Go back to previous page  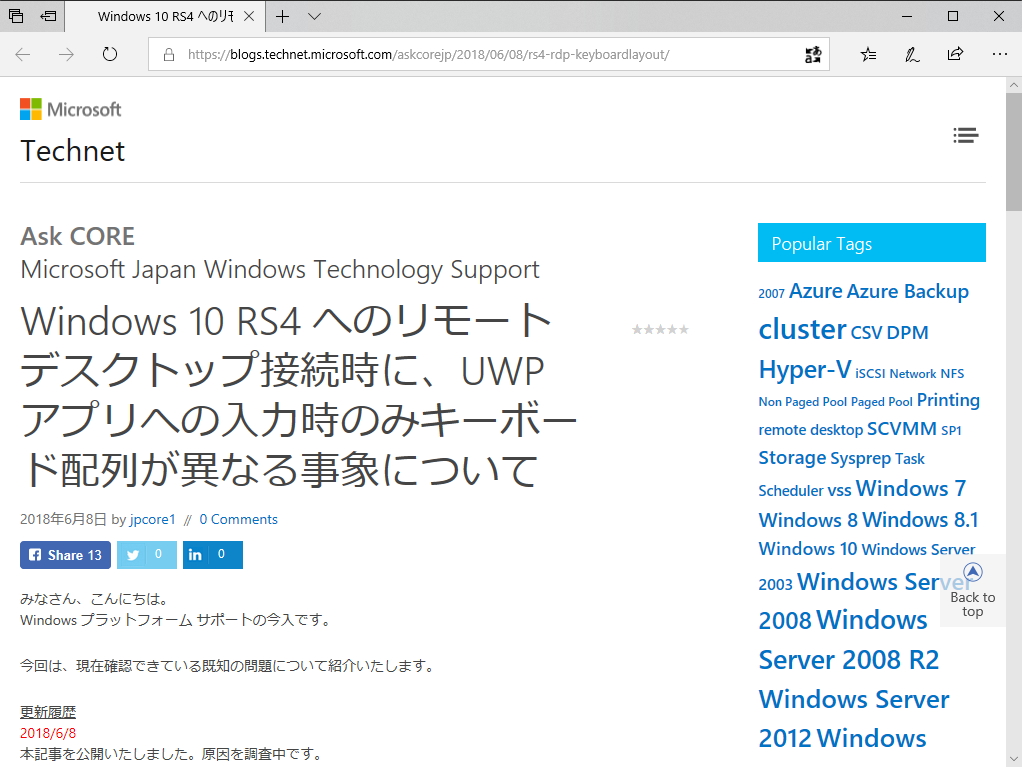[x=23, y=54]
